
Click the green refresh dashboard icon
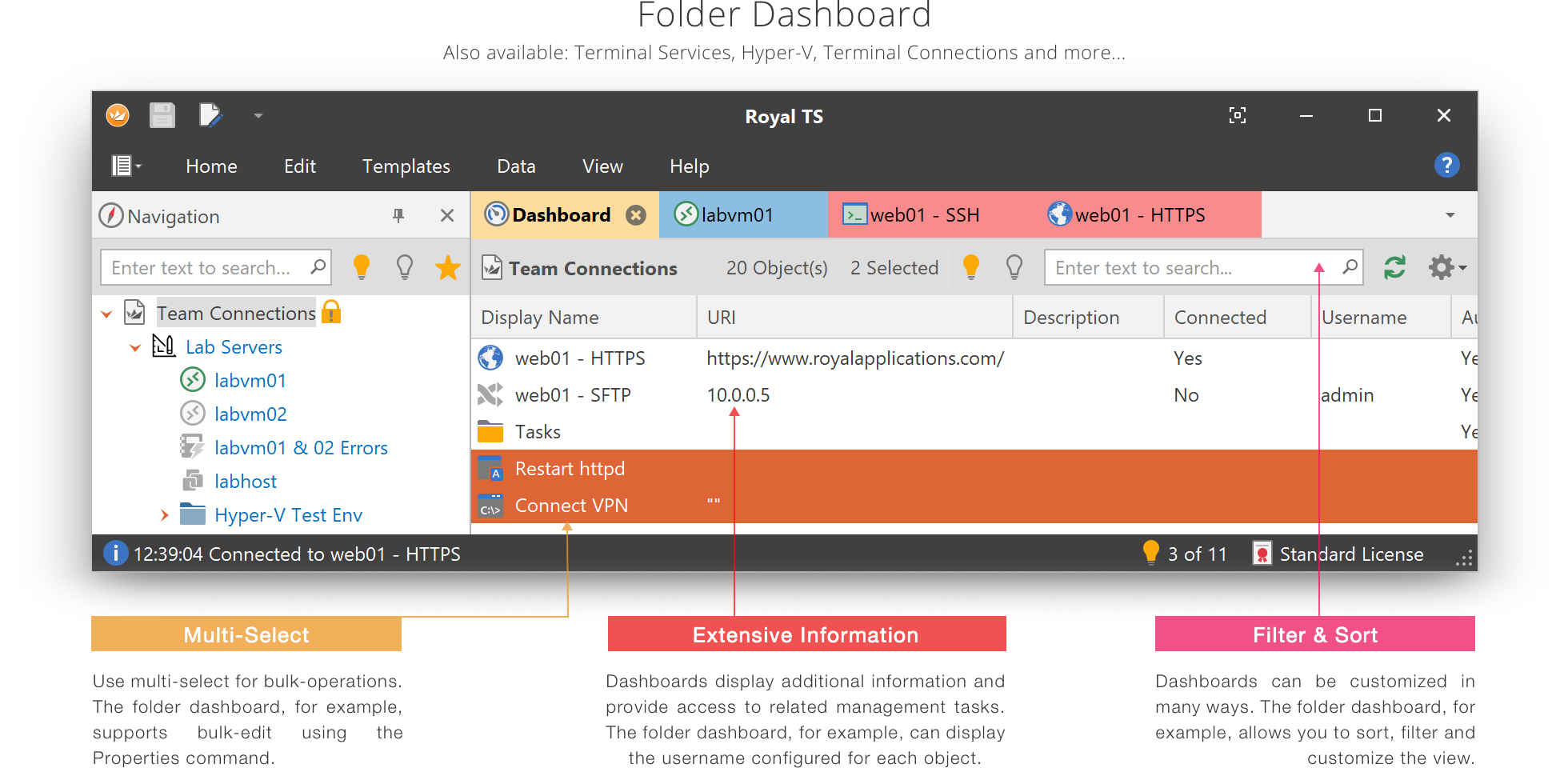pos(1394,267)
